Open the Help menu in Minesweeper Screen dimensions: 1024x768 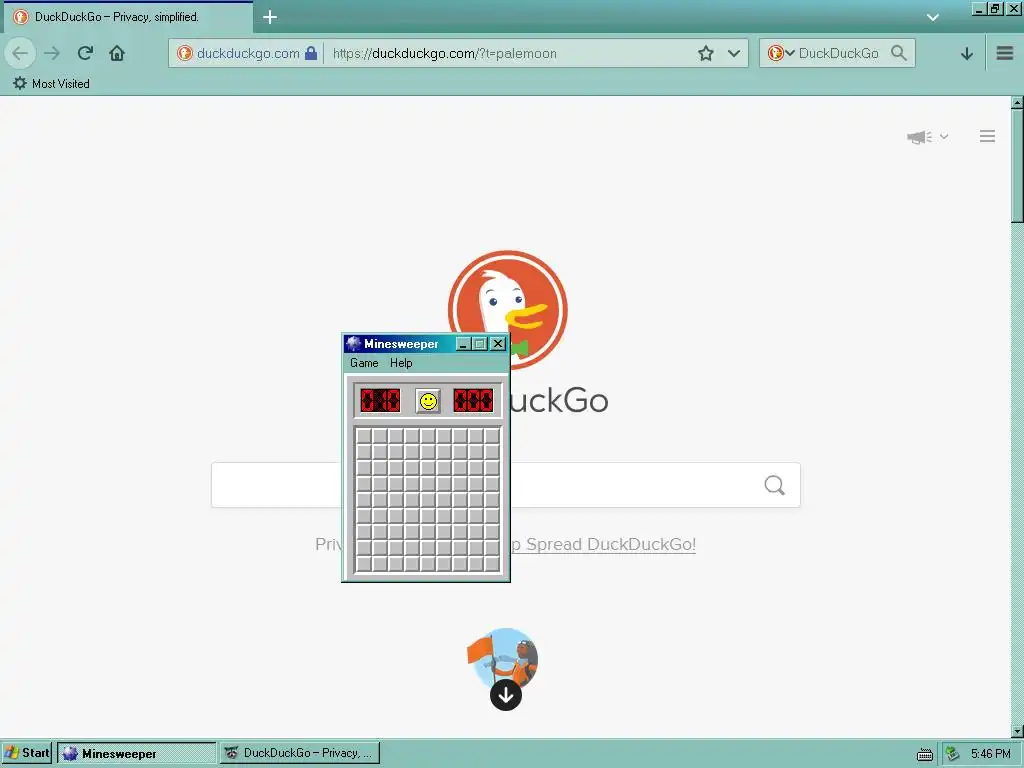tap(401, 363)
